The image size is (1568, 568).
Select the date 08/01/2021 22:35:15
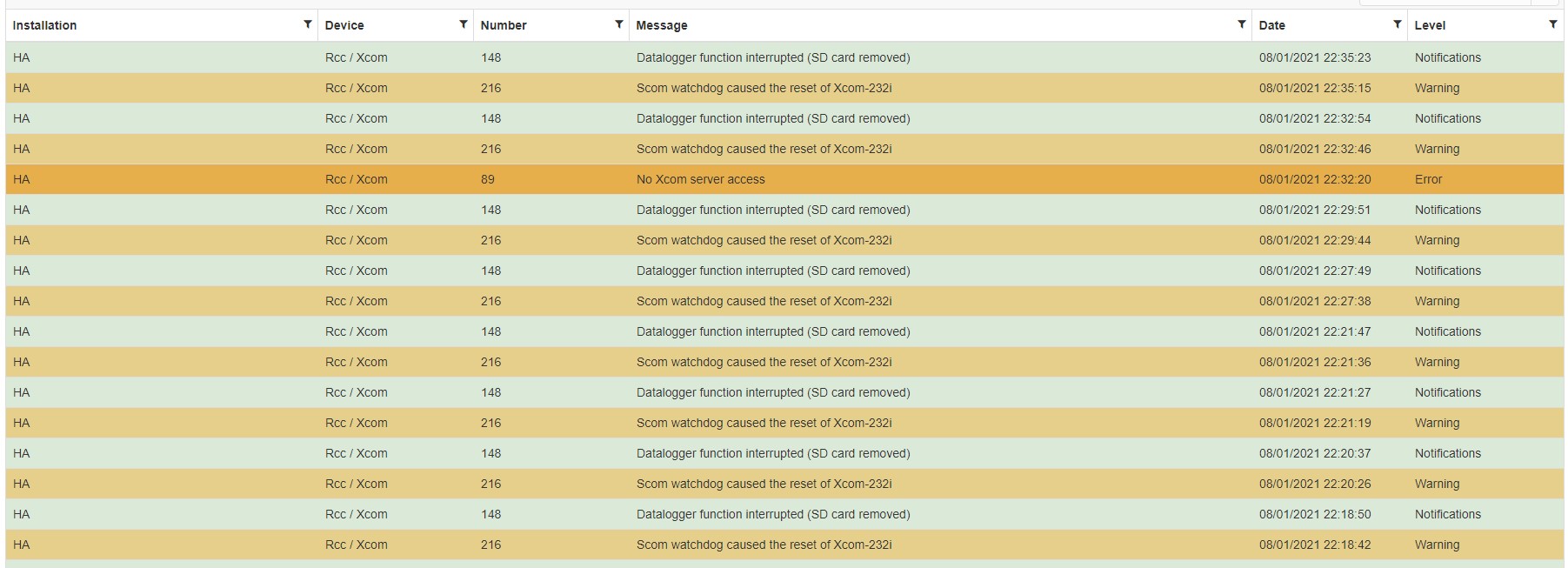pyautogui.click(x=1314, y=88)
